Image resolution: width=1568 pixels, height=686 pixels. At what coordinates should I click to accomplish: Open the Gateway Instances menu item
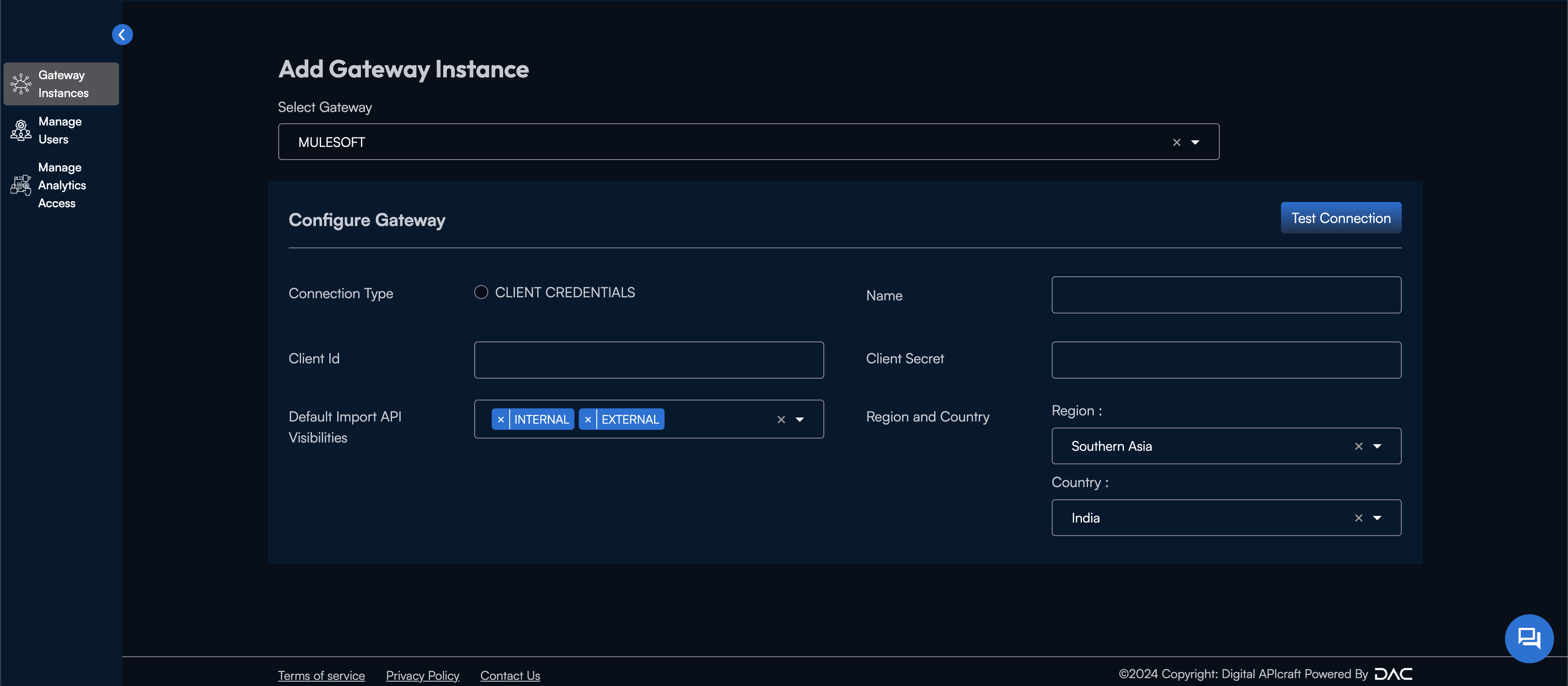[61, 84]
